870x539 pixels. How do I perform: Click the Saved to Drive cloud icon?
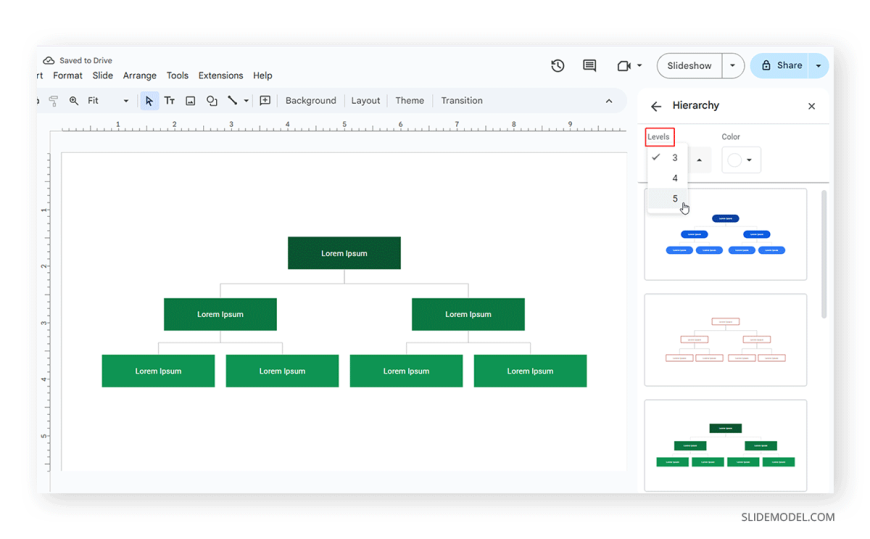point(49,60)
